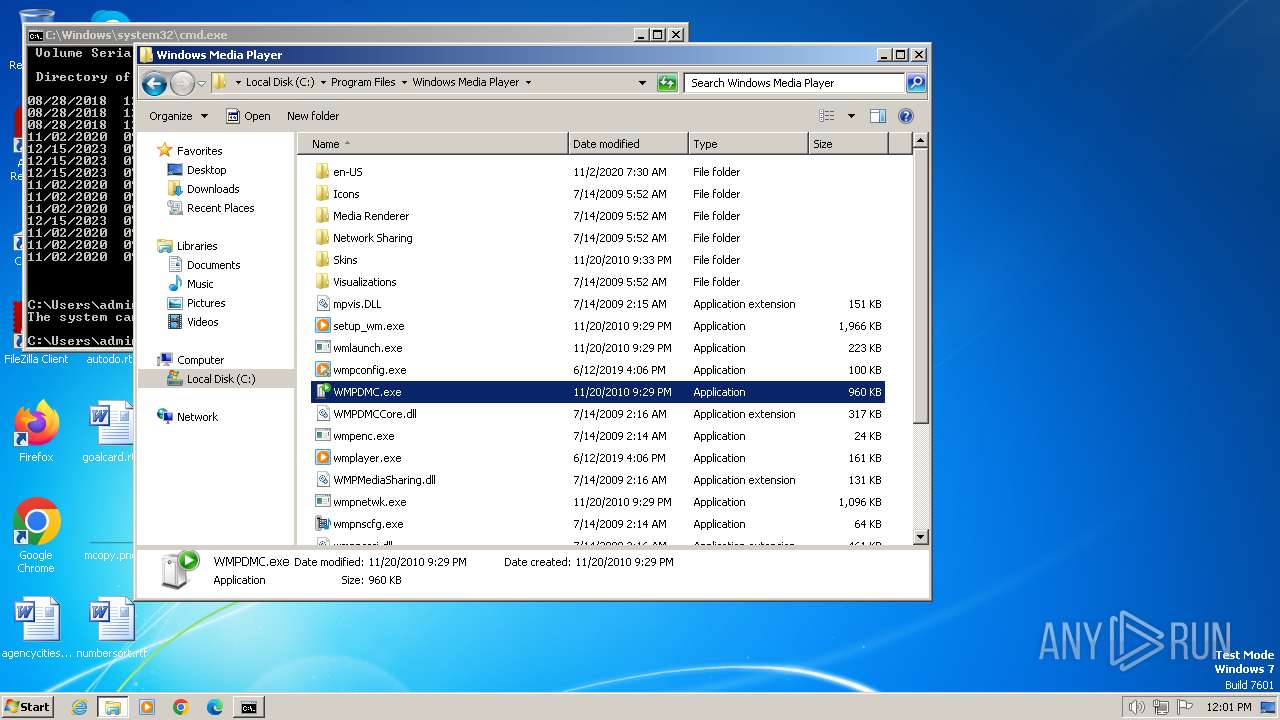Click Local Disk (C:) breadcrumb
The width and height of the screenshot is (1280, 720).
[281, 83]
